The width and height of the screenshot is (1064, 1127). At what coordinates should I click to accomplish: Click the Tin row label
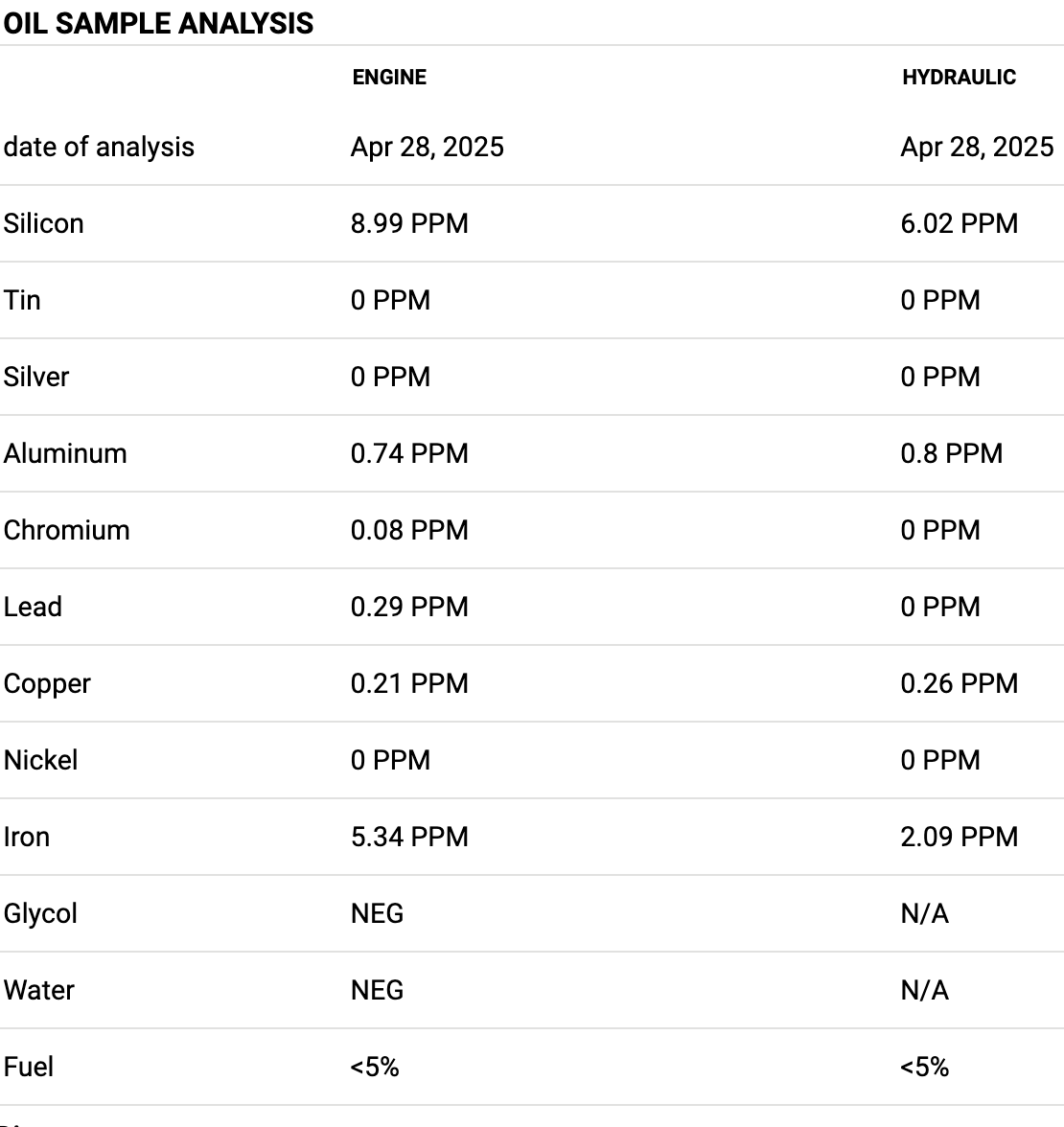21,301
